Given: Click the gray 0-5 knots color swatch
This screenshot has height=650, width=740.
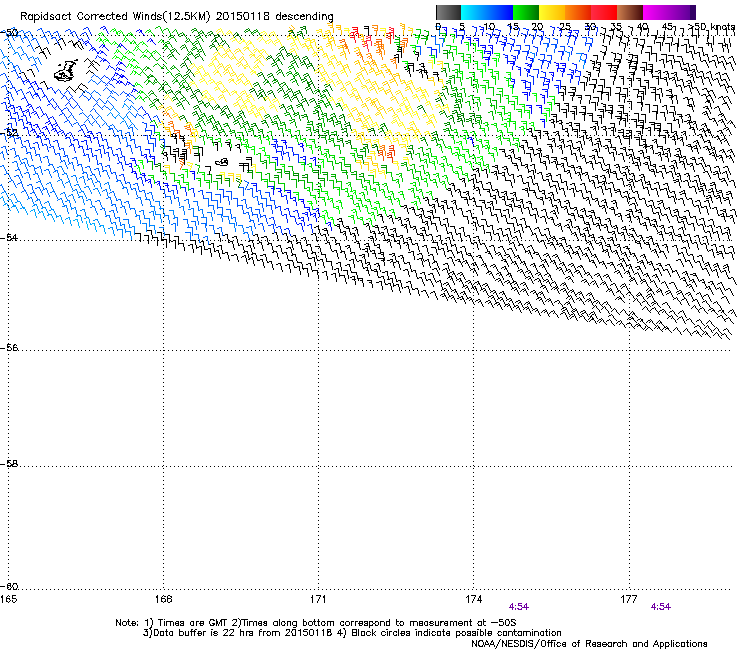Looking at the screenshot, I should [448, 12].
